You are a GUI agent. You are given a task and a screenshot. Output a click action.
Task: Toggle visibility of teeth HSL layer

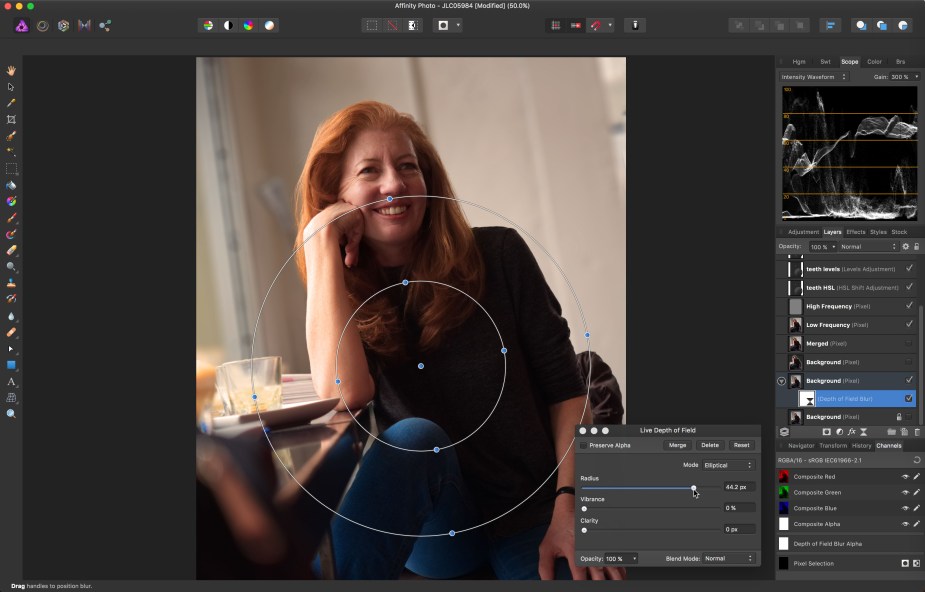pos(909,287)
